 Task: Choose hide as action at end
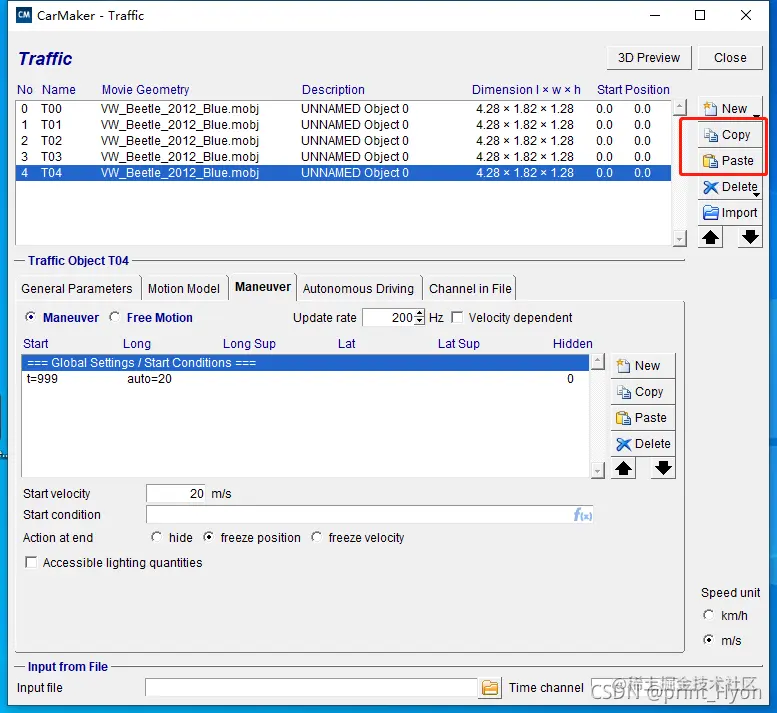157,537
